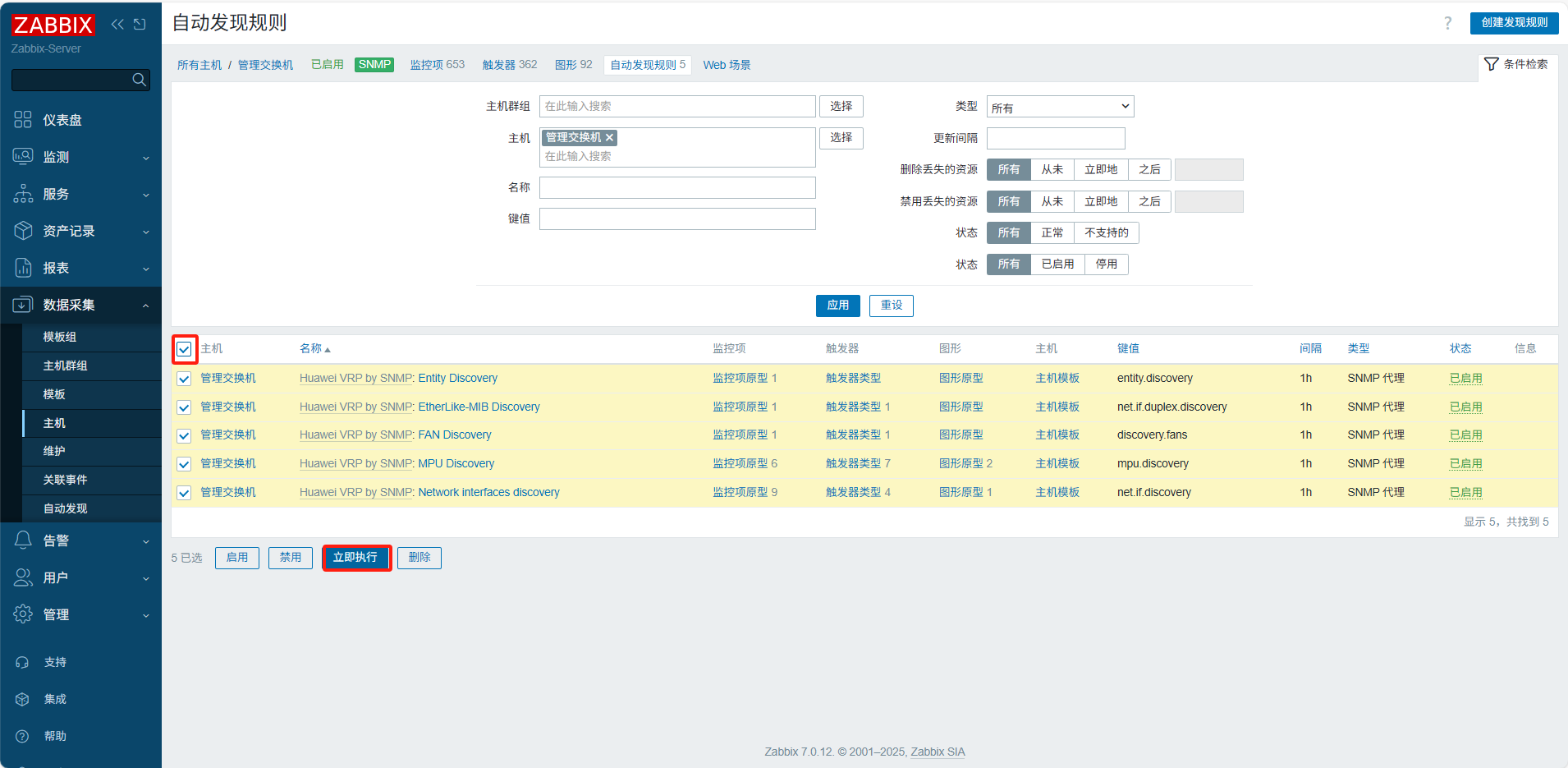Open 关联事件 in the sidebar submenu

coord(92,481)
